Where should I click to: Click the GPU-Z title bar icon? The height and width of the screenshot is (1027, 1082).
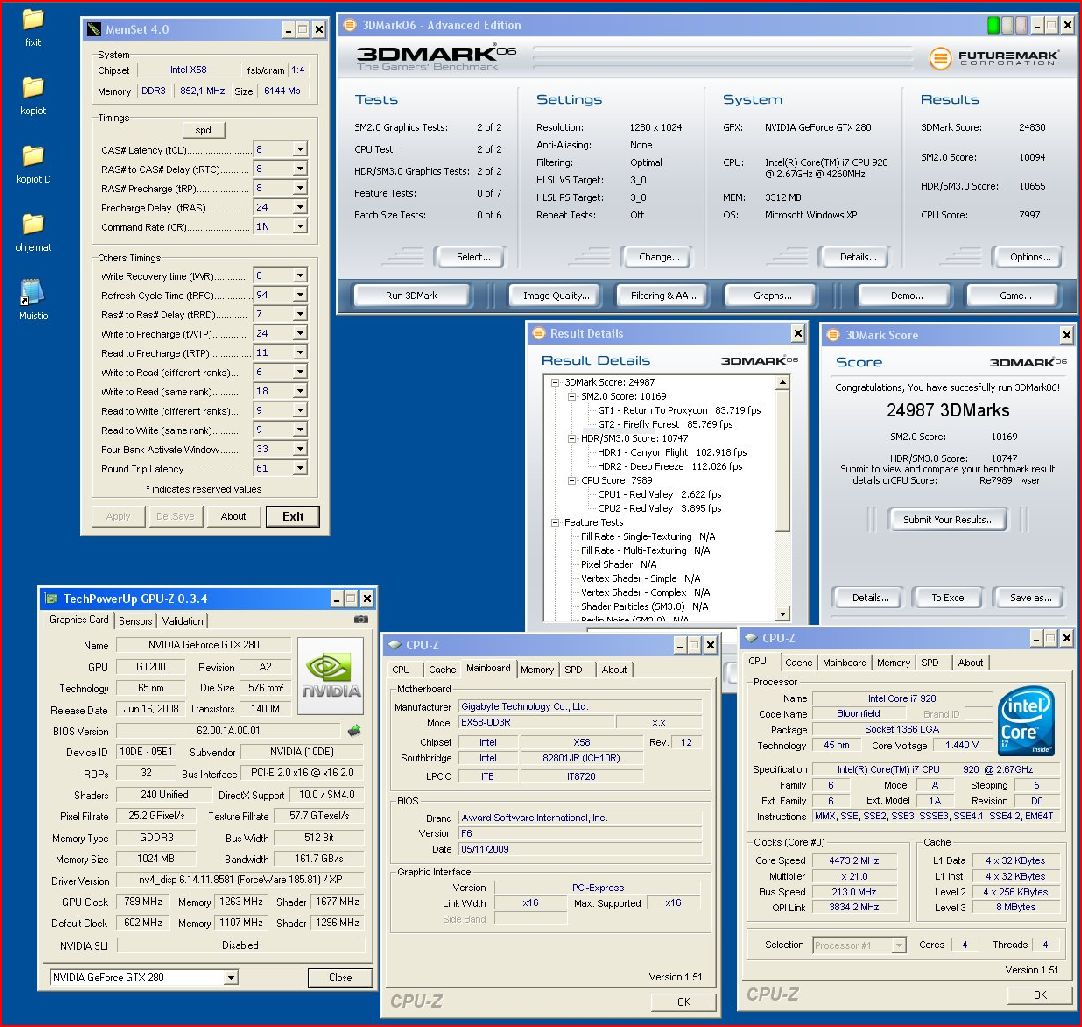click(x=51, y=598)
